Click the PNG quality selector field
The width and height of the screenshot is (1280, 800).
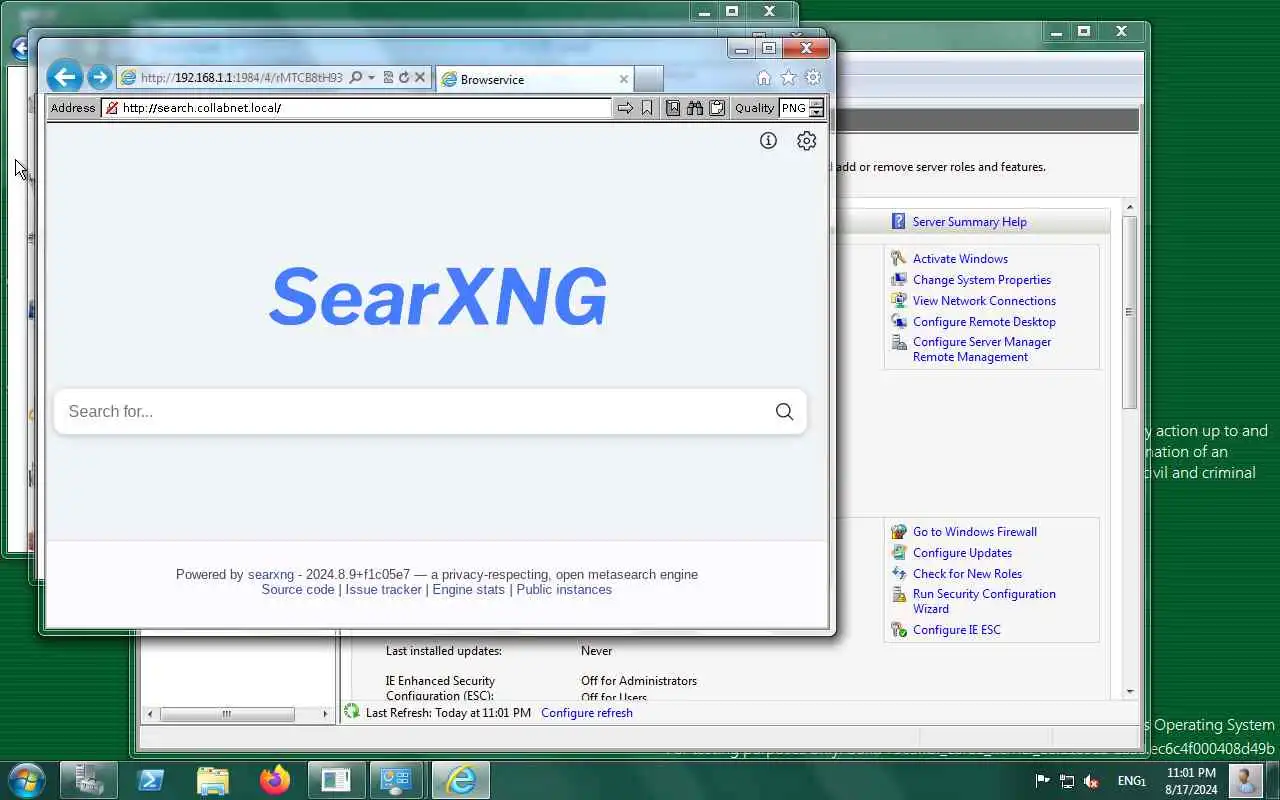tap(794, 108)
